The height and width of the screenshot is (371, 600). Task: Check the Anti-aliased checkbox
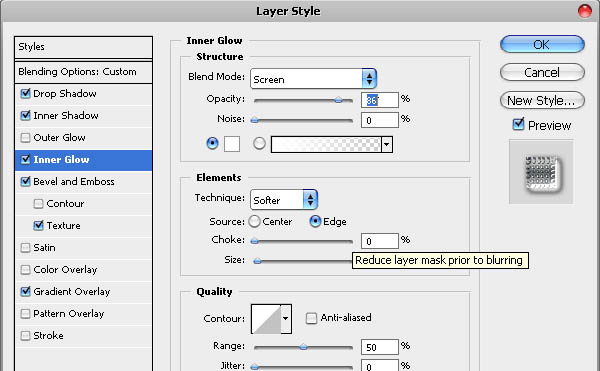[311, 318]
